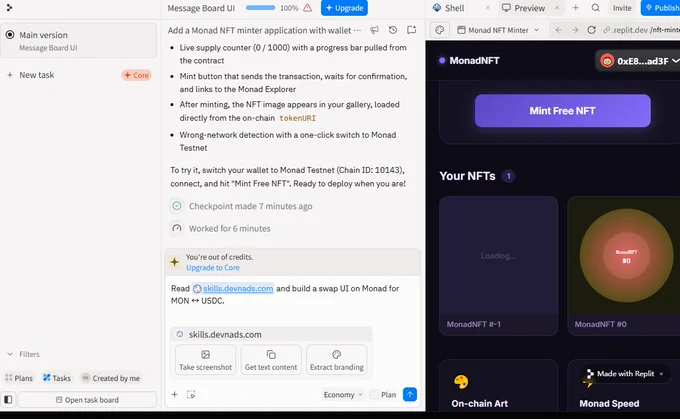
Task: Open the search magnifier icon
Action: coord(596,8)
